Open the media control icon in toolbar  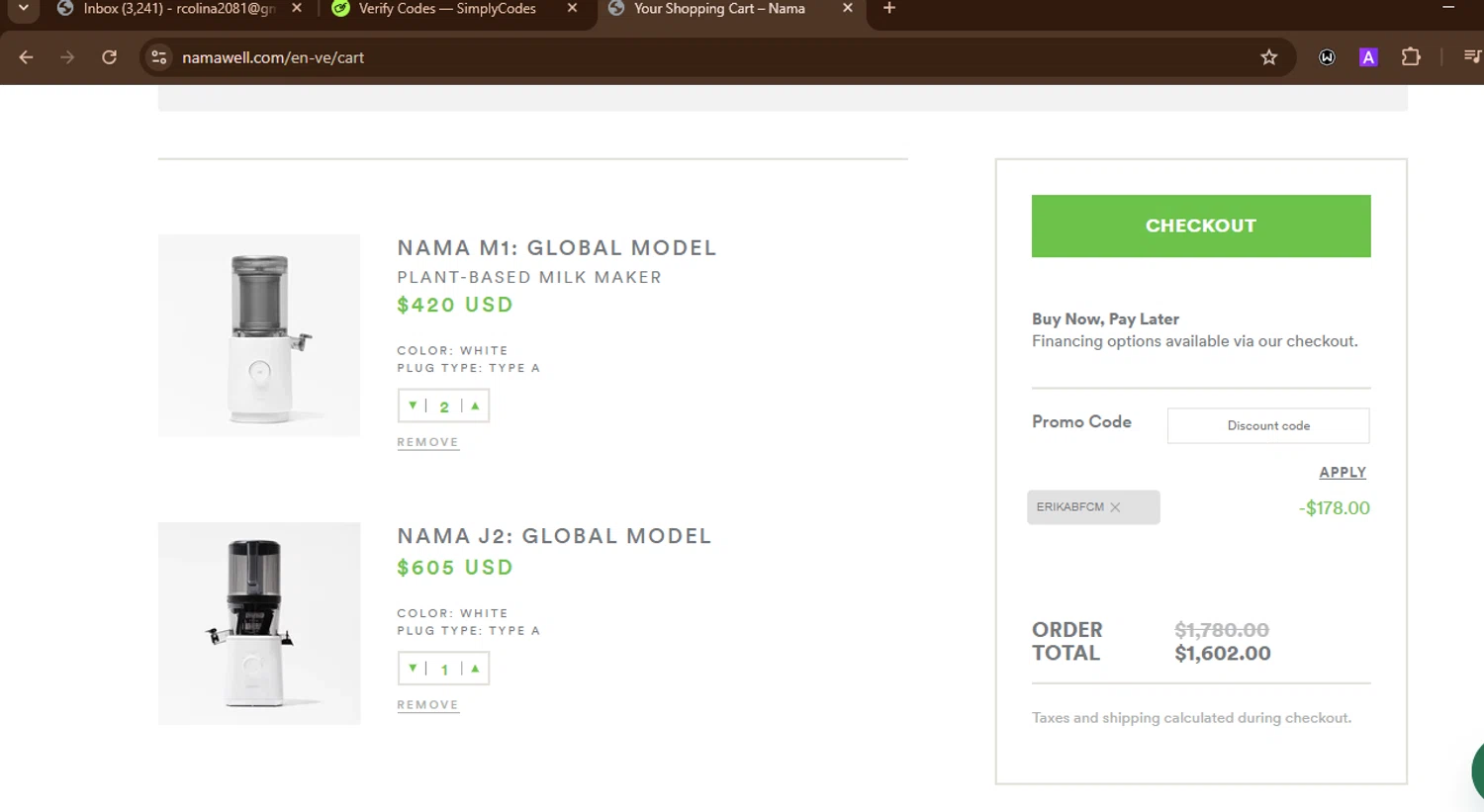pos(1472,57)
